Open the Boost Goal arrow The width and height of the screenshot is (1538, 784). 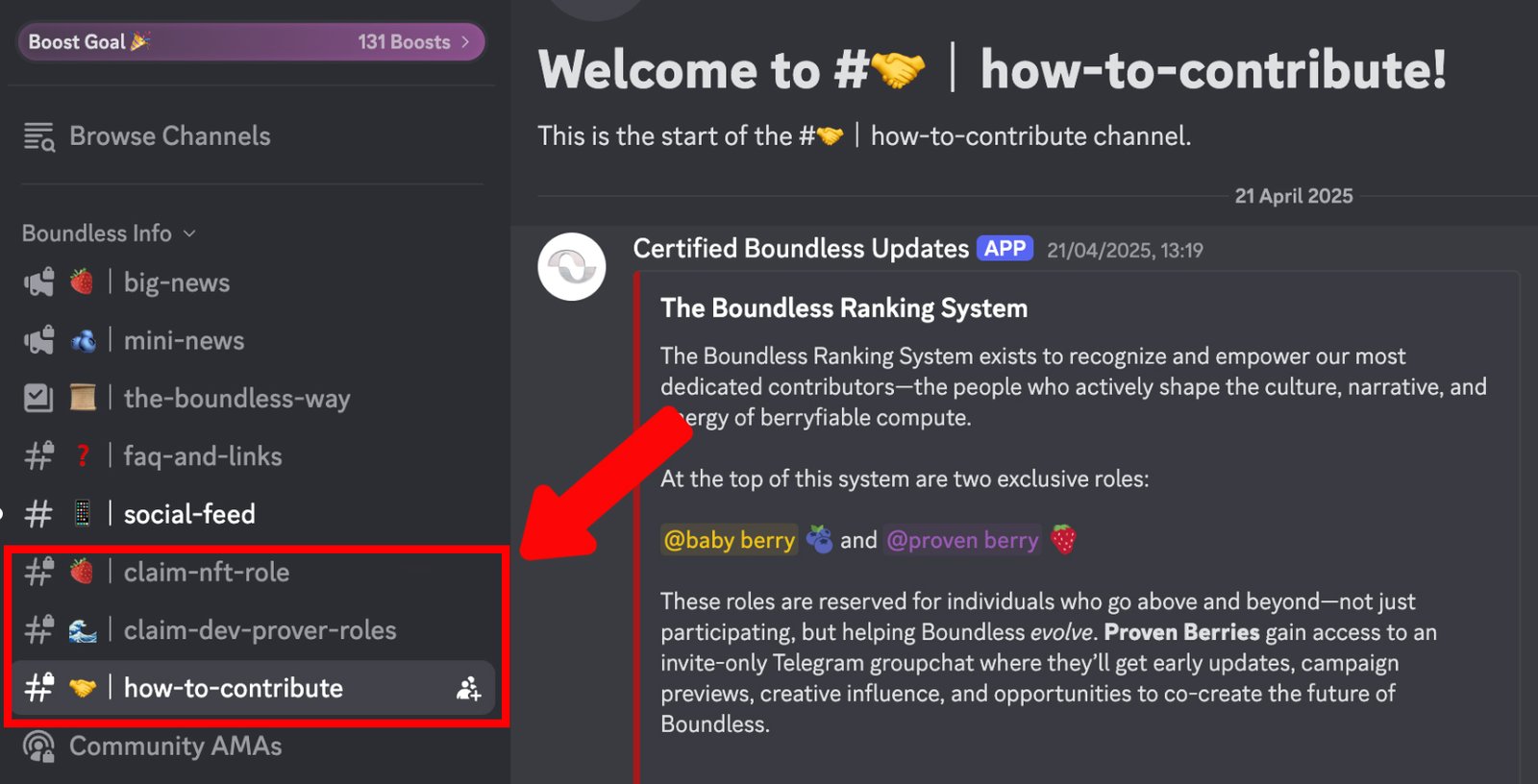(x=466, y=42)
